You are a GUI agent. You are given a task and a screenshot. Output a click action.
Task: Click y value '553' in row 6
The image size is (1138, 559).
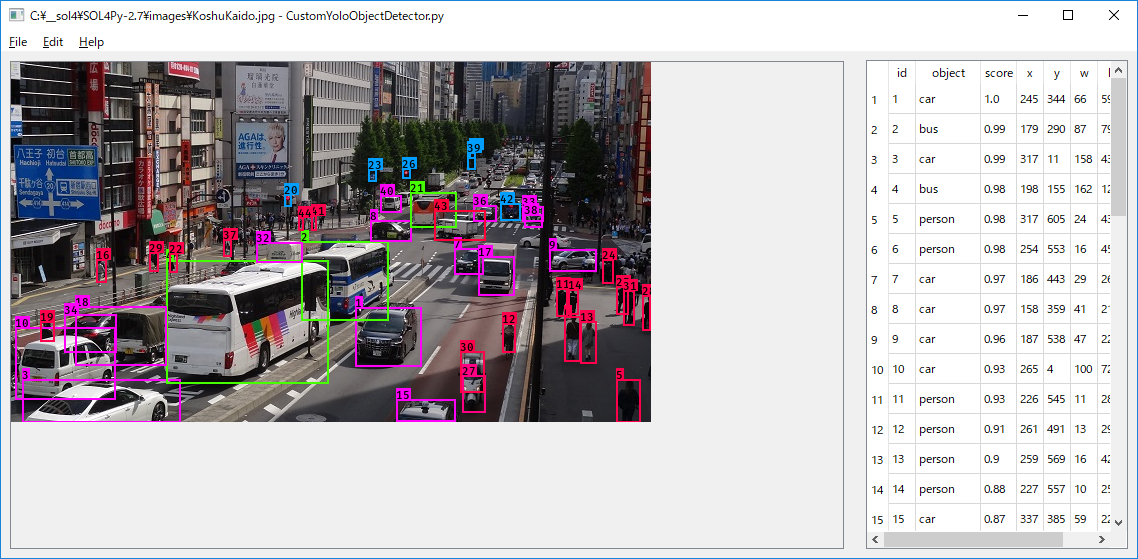tap(1057, 249)
